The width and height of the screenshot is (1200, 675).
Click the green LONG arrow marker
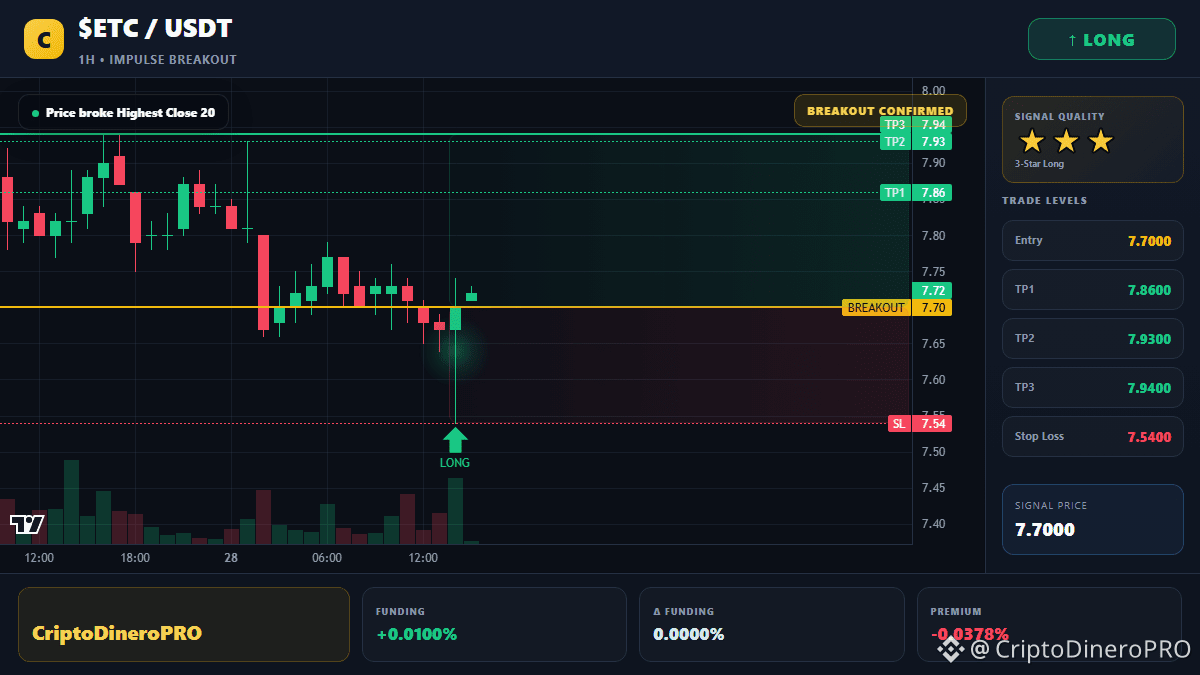coord(455,441)
